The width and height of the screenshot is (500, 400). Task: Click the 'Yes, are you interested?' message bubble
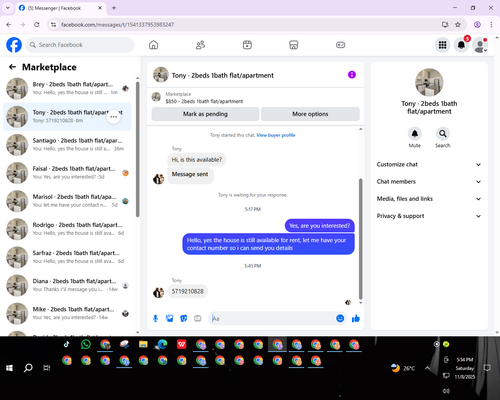pos(320,226)
